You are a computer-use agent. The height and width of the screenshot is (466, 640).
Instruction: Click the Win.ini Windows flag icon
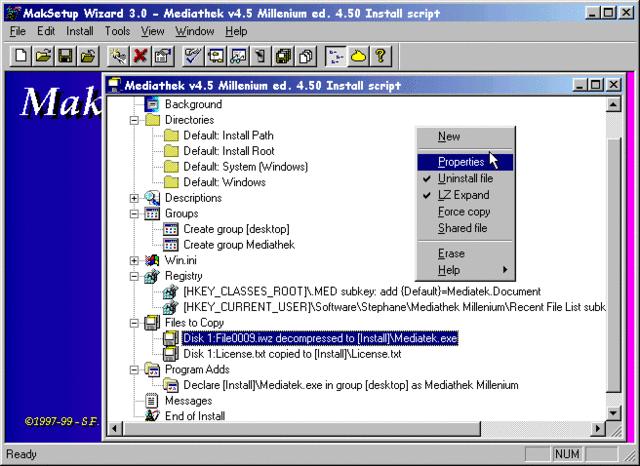152,260
